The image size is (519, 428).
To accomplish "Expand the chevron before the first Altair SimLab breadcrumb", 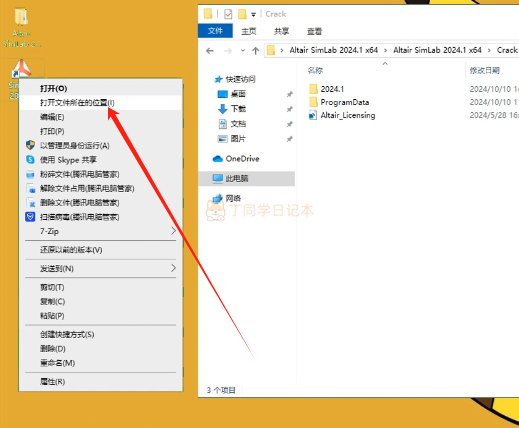I will click(282, 50).
